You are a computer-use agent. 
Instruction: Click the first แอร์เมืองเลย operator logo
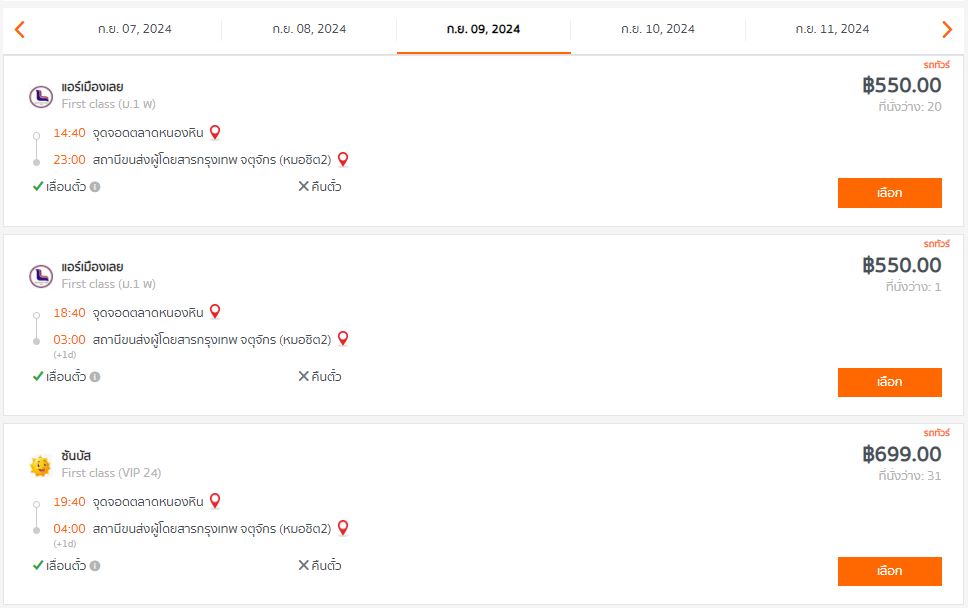click(x=41, y=97)
